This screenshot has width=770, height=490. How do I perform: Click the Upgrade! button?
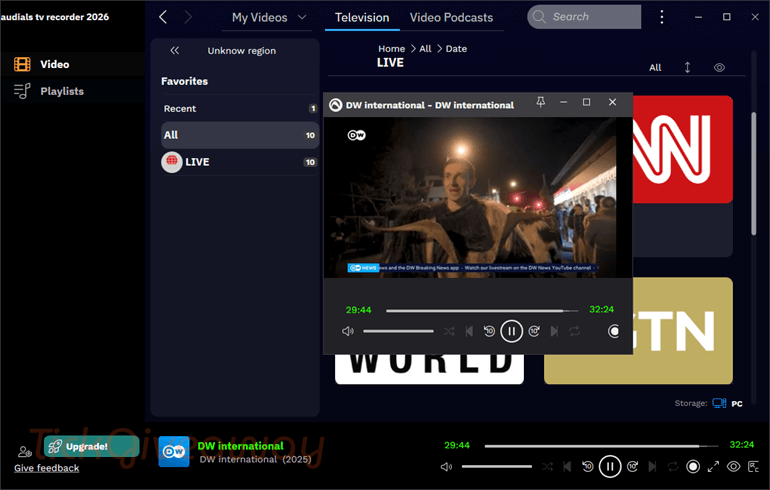91,446
